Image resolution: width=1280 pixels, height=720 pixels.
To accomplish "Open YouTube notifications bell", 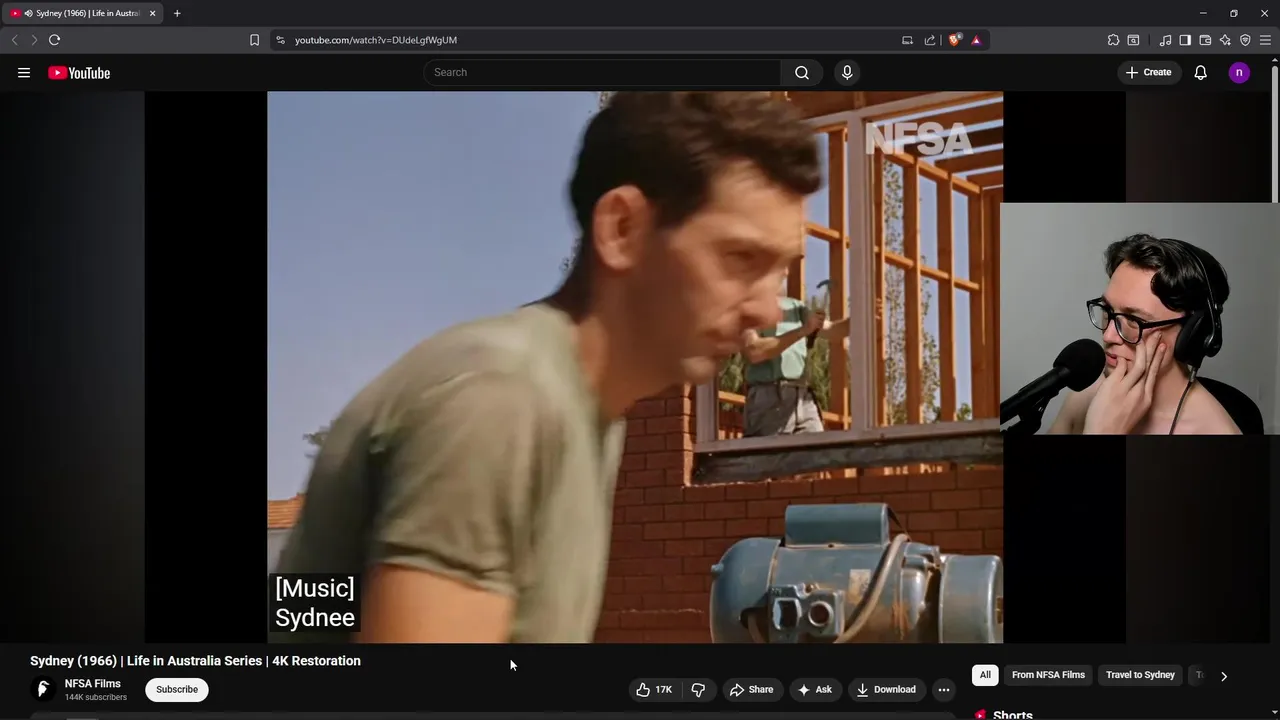I will (1200, 72).
